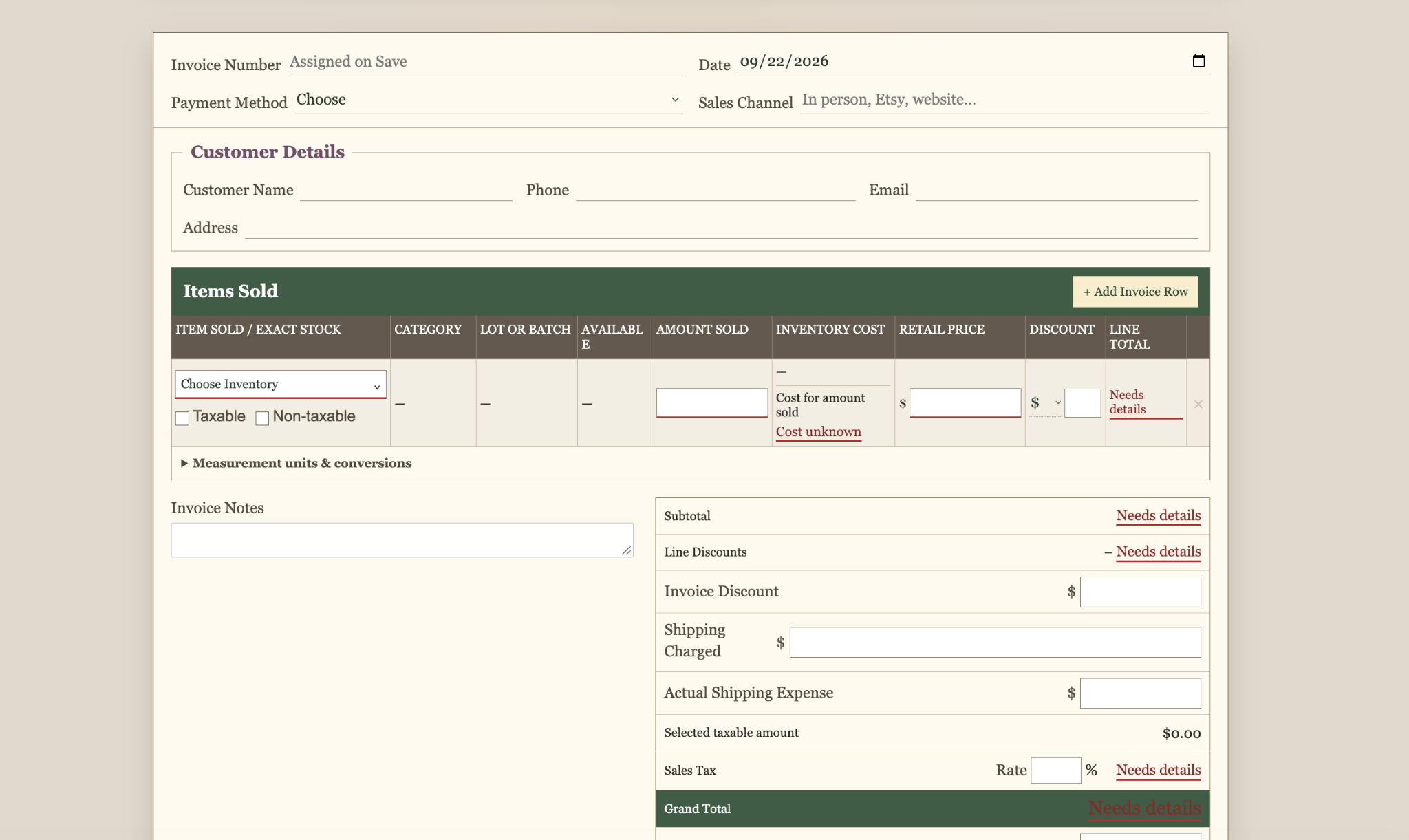Open the date picker calendar icon
Viewport: 1409px width, 840px height.
(x=1198, y=61)
